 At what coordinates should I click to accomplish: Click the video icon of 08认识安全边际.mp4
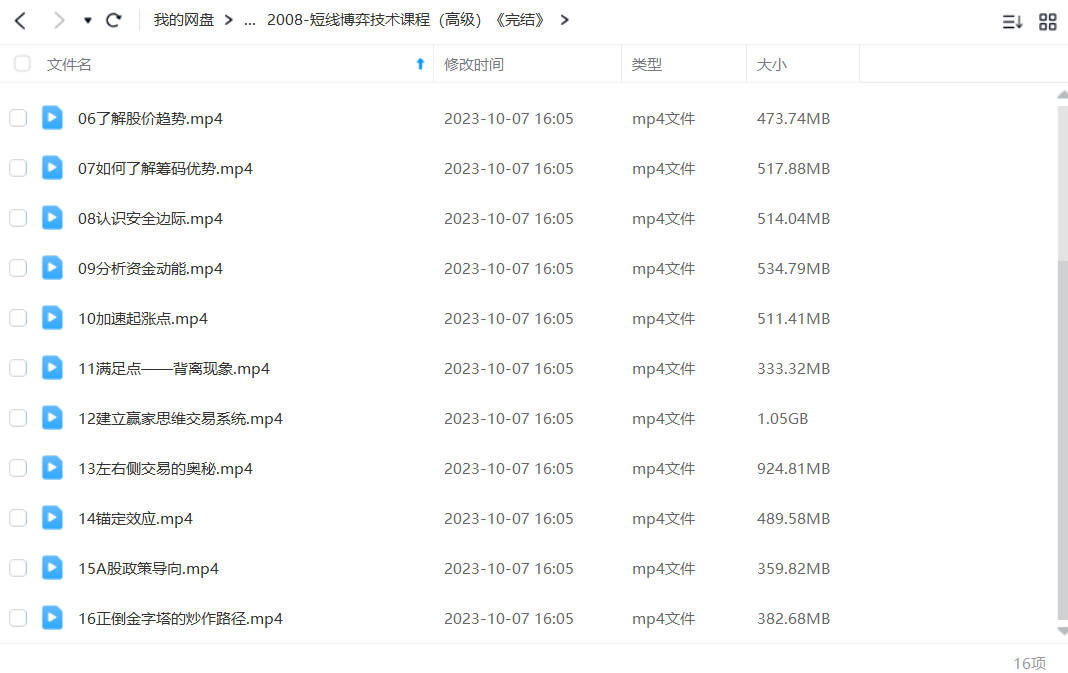52,217
